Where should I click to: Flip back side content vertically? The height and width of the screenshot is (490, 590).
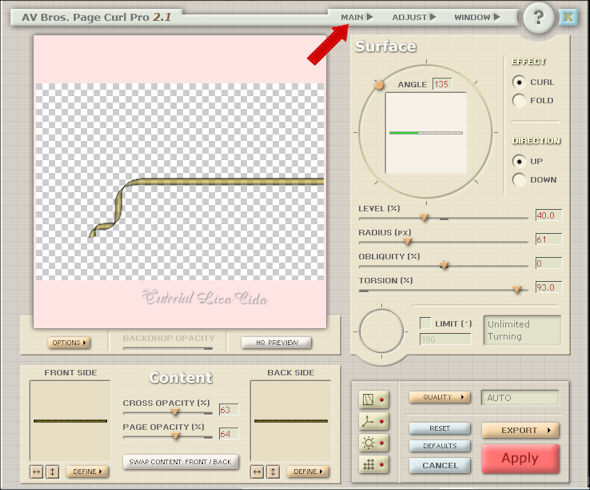pos(273,472)
